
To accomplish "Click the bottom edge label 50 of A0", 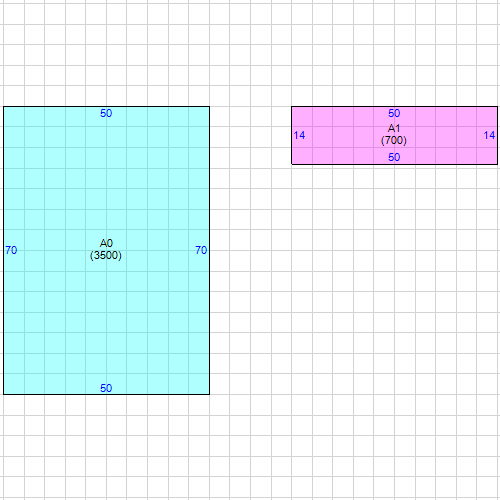I will pos(106,388).
